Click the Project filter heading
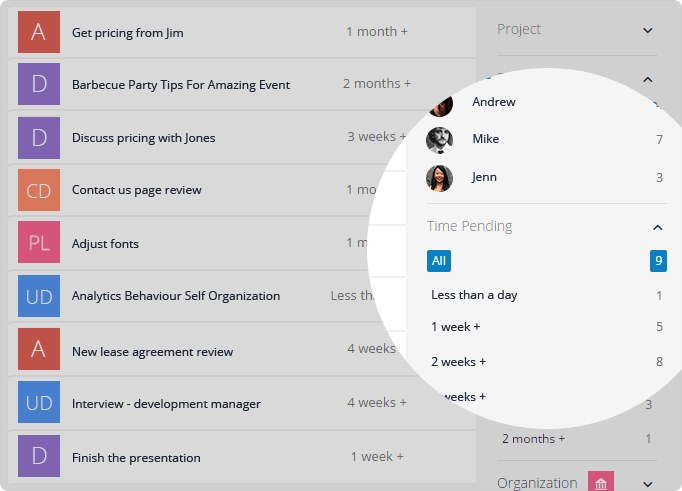 pos(518,29)
